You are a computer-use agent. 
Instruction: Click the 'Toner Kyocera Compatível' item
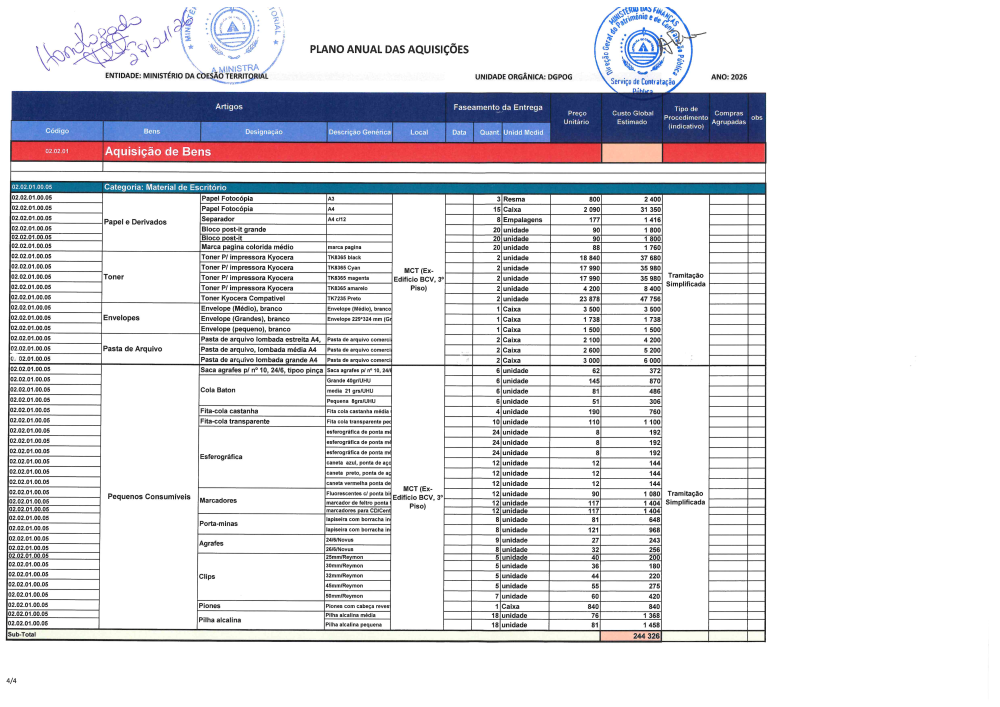(246, 298)
